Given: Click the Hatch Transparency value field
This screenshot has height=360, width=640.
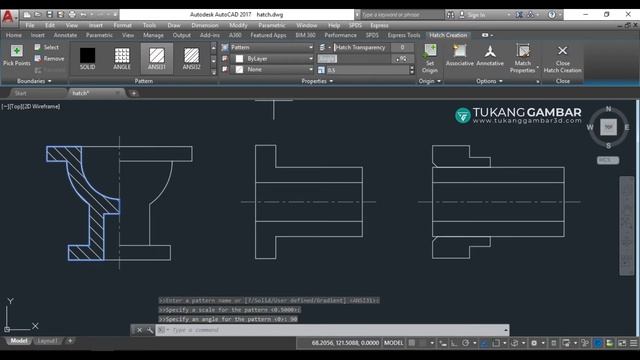Looking at the screenshot, I should [402, 47].
